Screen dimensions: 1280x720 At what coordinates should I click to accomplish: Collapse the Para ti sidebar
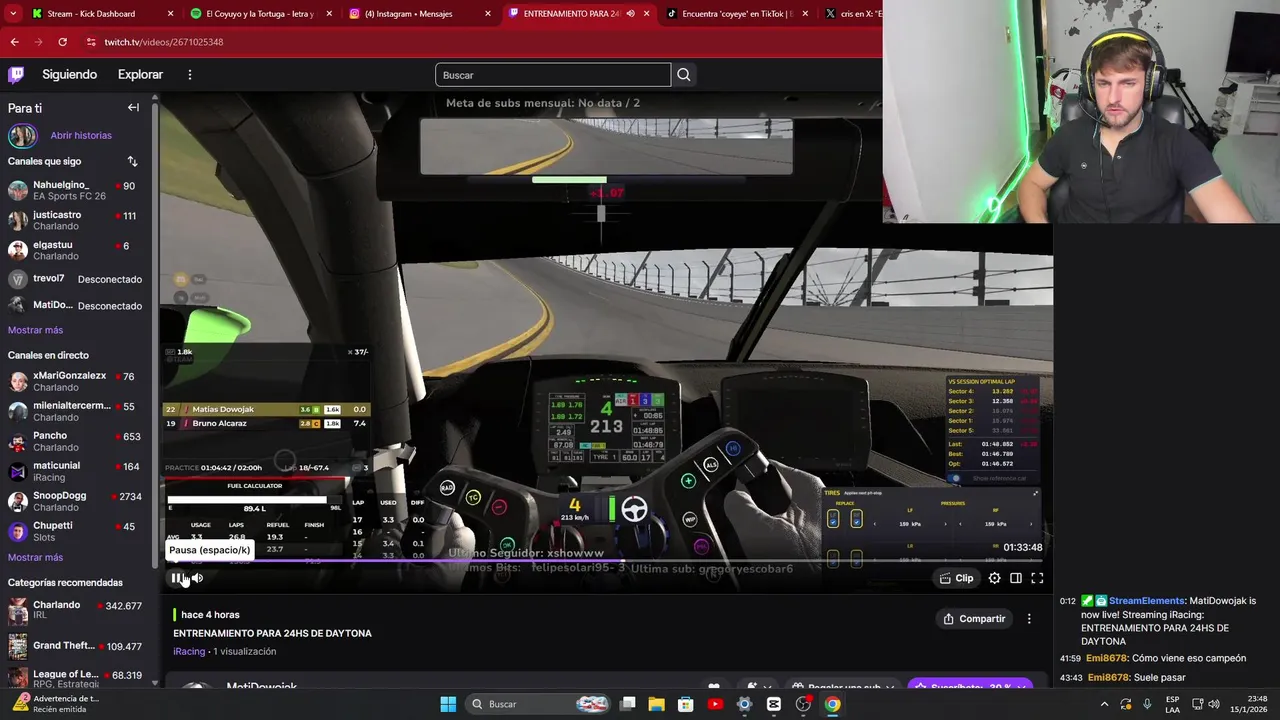133,108
